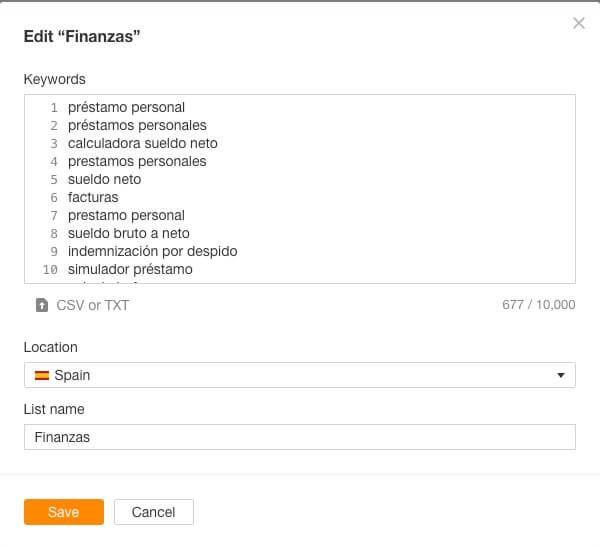
Task: Click keyword line 'préstamo personal'
Action: [x=126, y=107]
